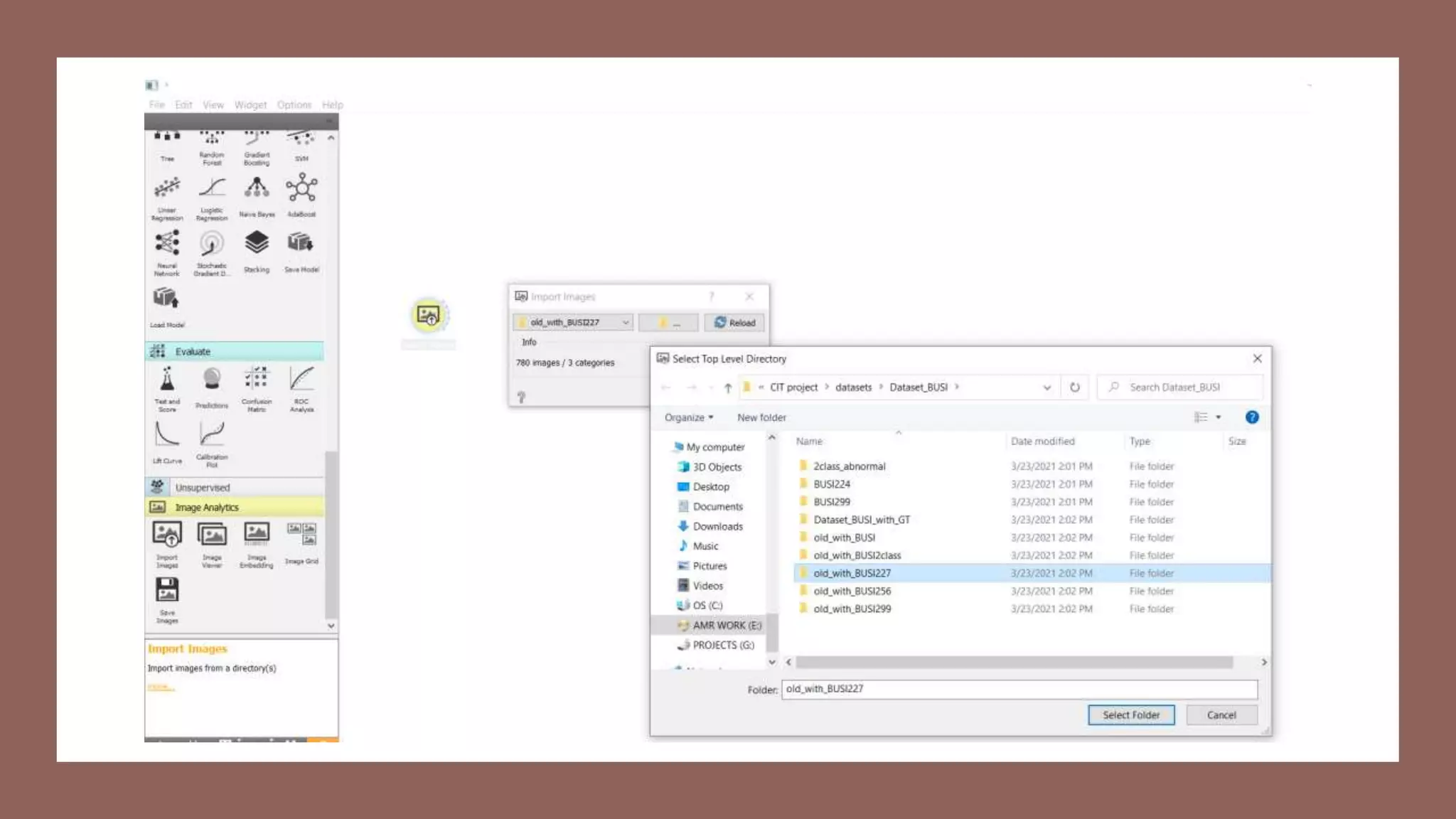This screenshot has width=1456, height=819.
Task: Click the Import Images widget in toolbox
Action: point(167,544)
